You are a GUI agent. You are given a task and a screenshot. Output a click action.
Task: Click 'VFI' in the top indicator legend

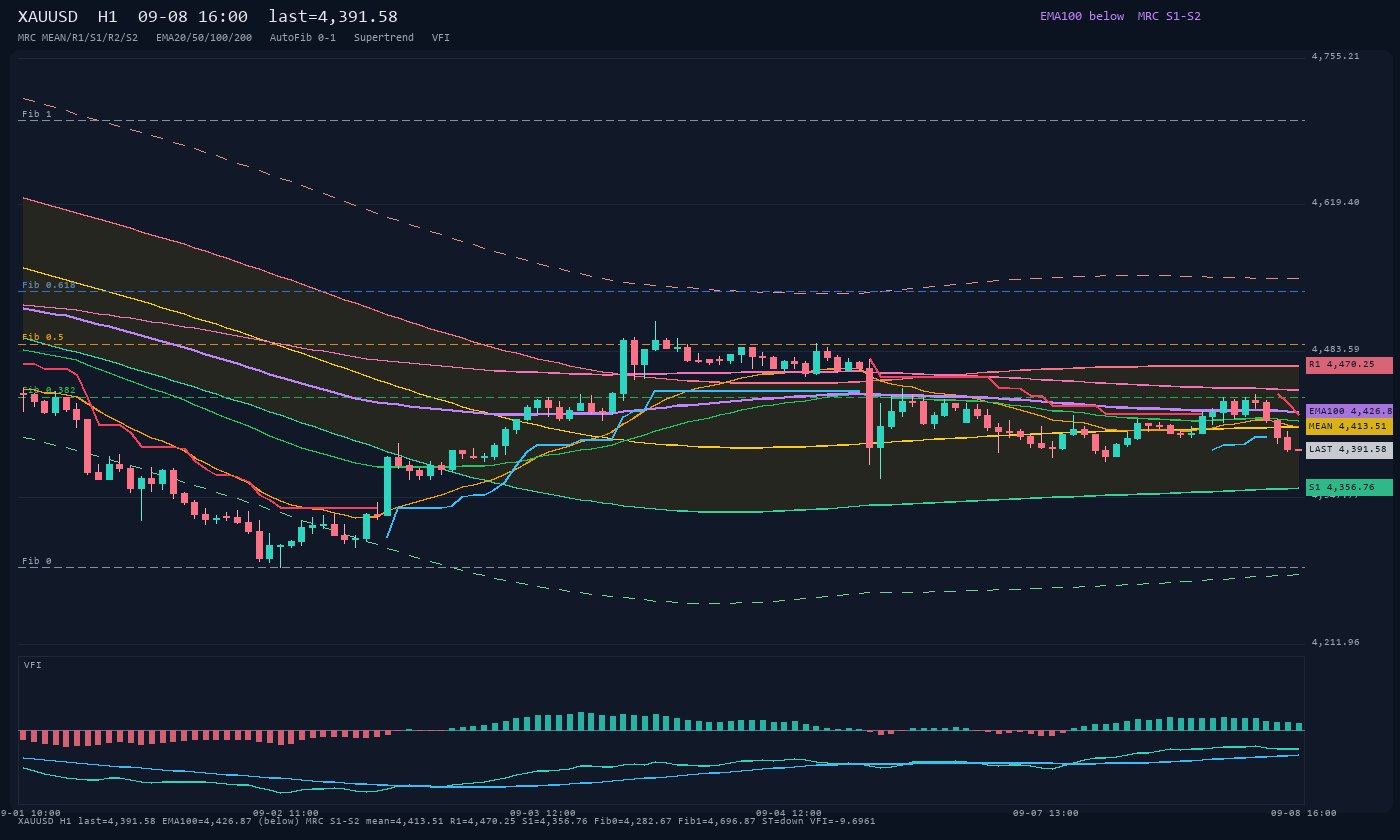(441, 38)
